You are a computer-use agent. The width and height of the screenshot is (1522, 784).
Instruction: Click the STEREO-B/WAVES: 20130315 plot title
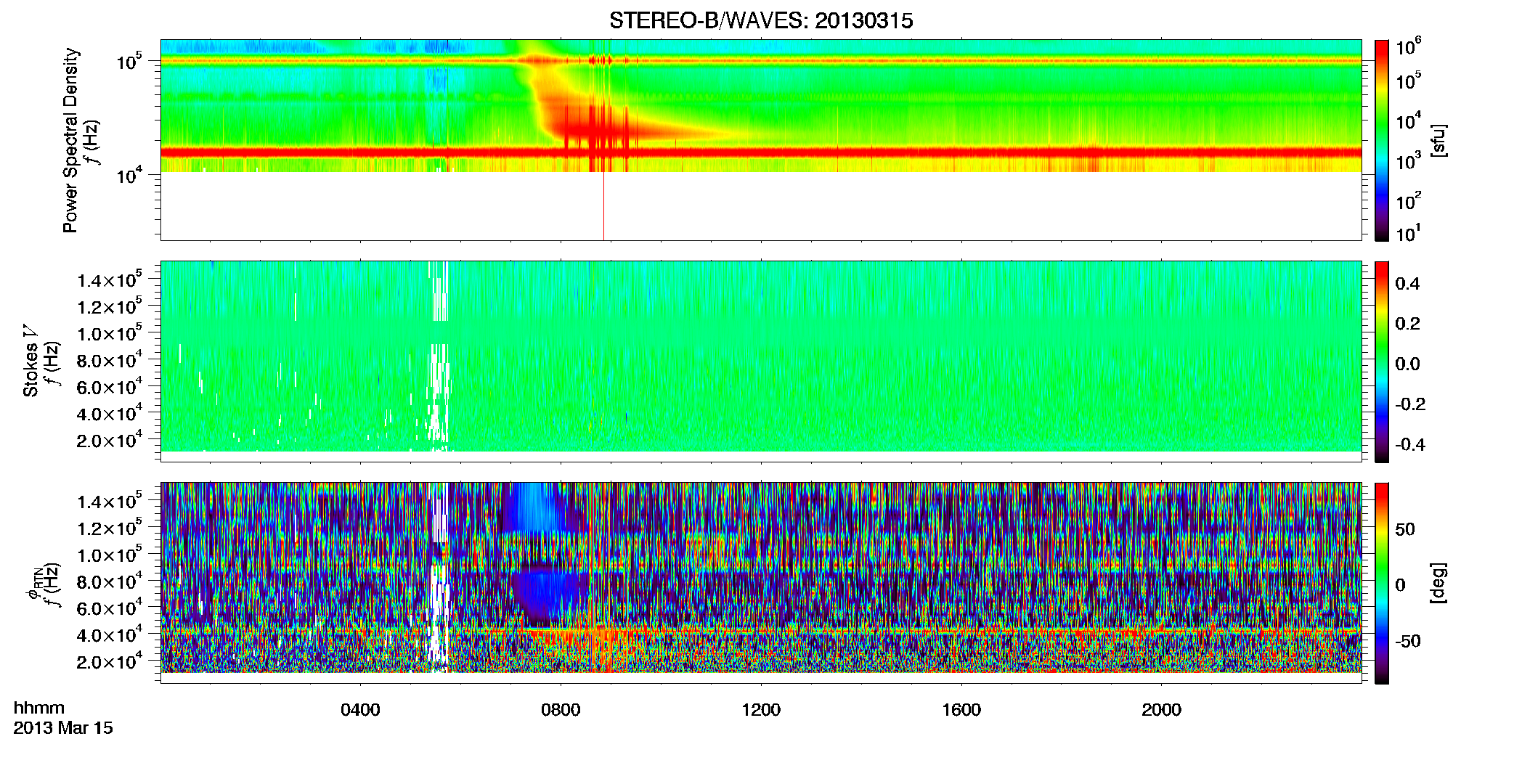click(761, 20)
